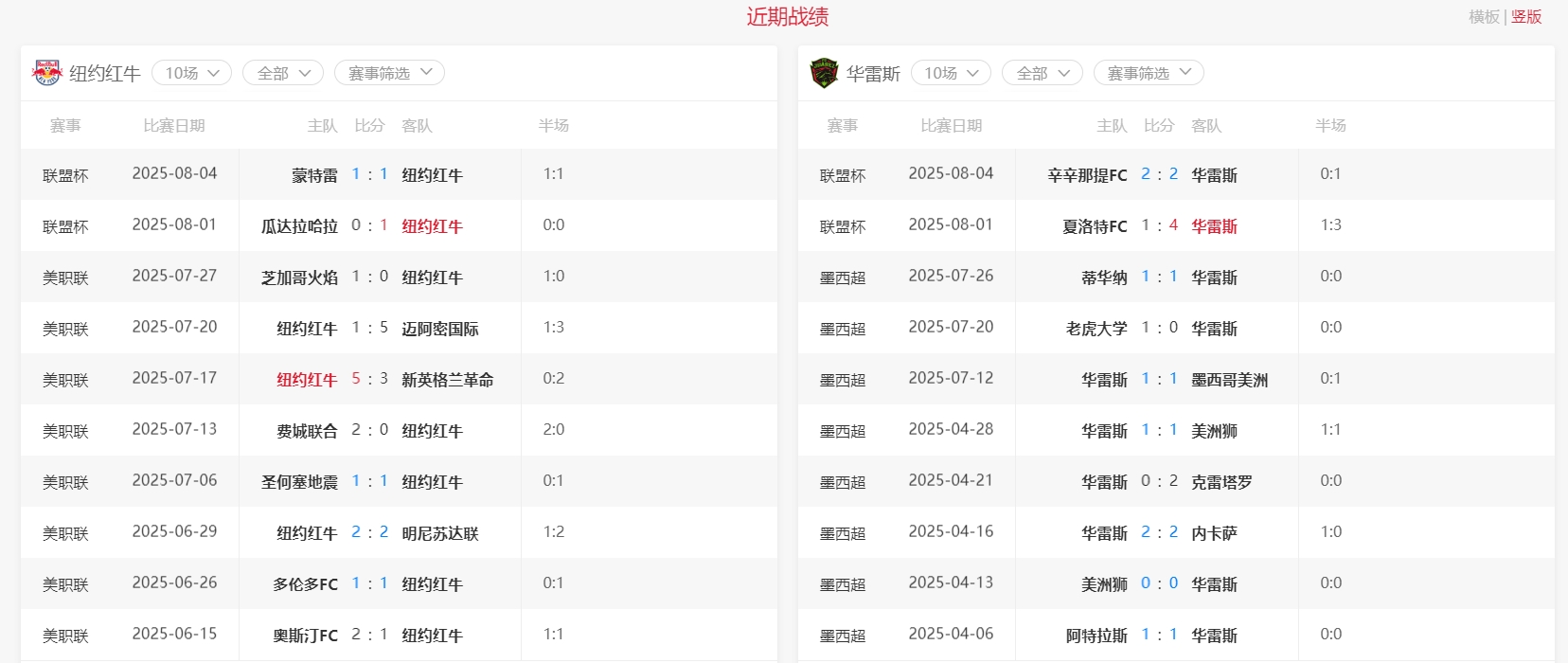Open the 10场 dropdown for 纽约红牛
This screenshot has height=663, width=1568.
point(191,73)
